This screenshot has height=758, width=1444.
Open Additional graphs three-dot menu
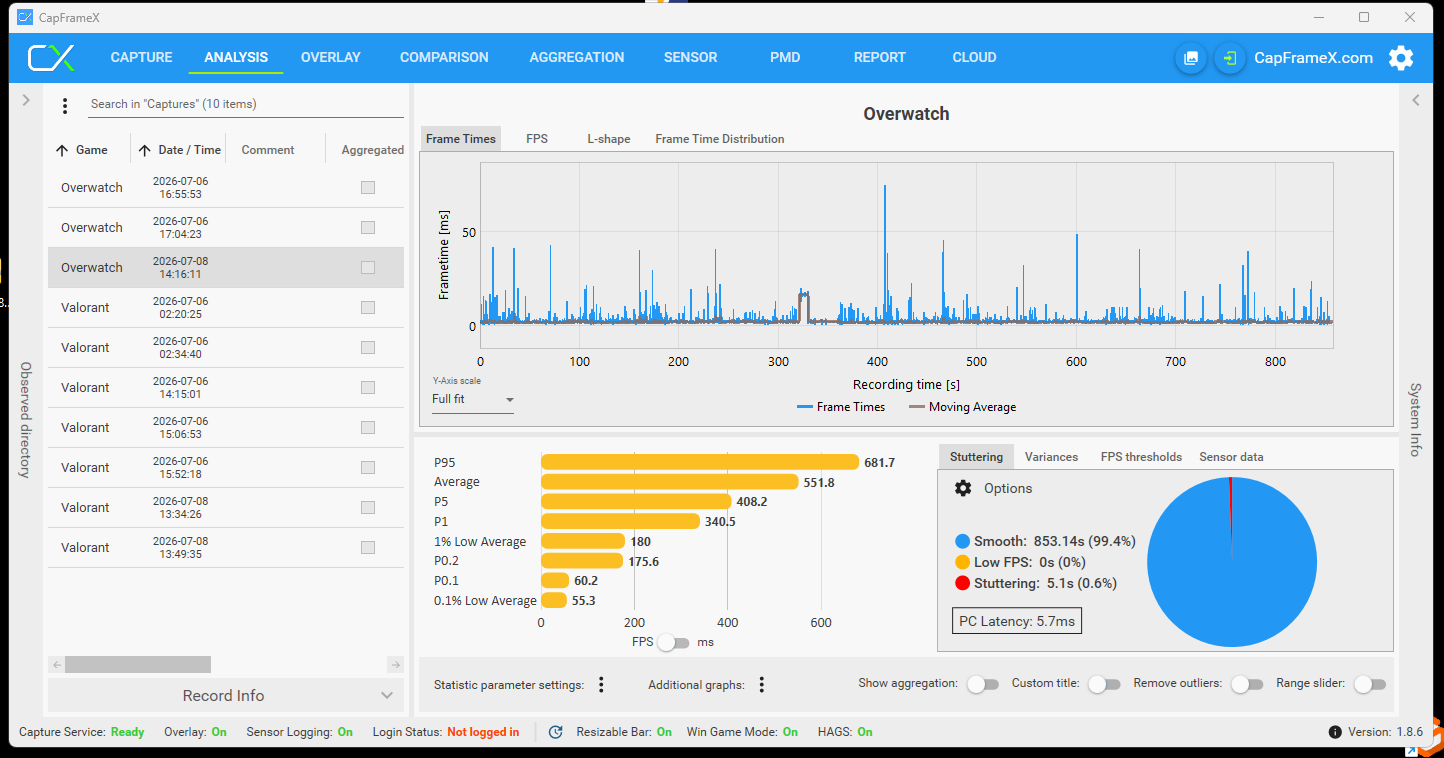(761, 685)
